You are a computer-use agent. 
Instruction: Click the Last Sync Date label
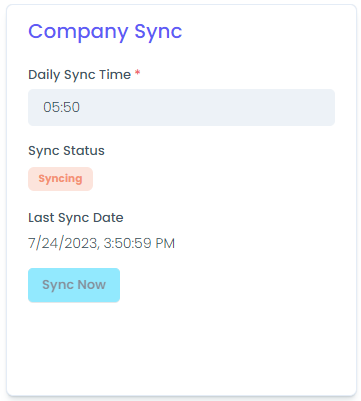(76, 218)
